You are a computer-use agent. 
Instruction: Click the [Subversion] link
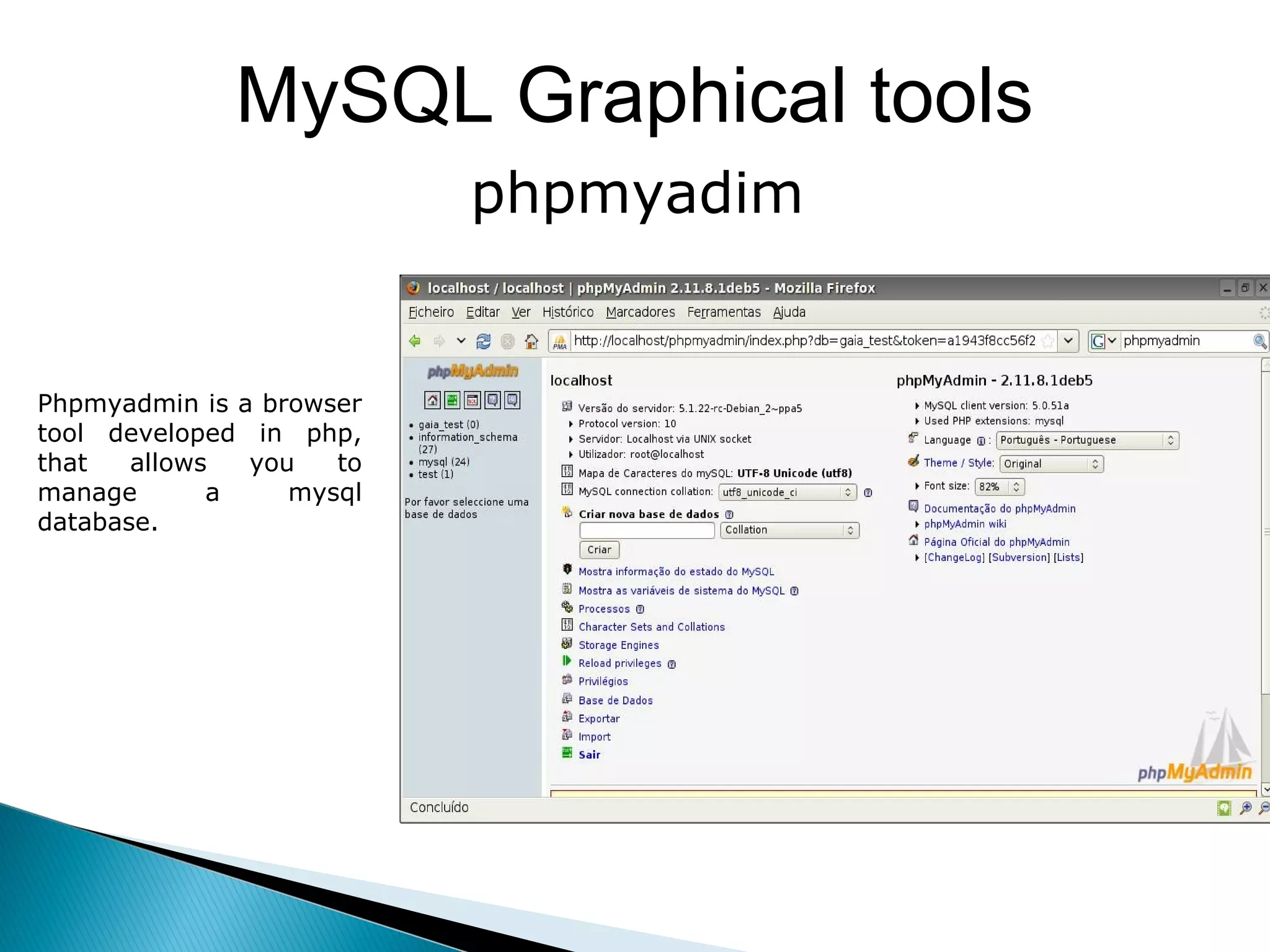pos(1019,557)
